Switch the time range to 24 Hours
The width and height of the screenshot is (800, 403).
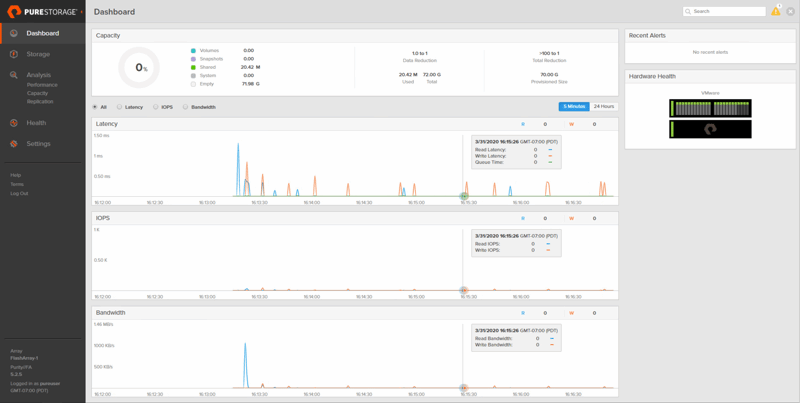point(604,106)
